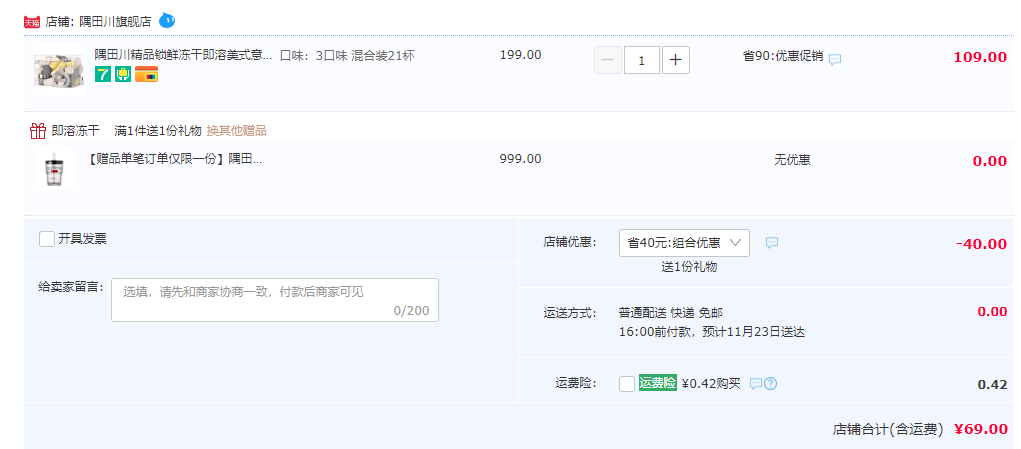Tick the 开具发票 invoice checkbox
The width and height of the screenshot is (1021, 449).
47,239
